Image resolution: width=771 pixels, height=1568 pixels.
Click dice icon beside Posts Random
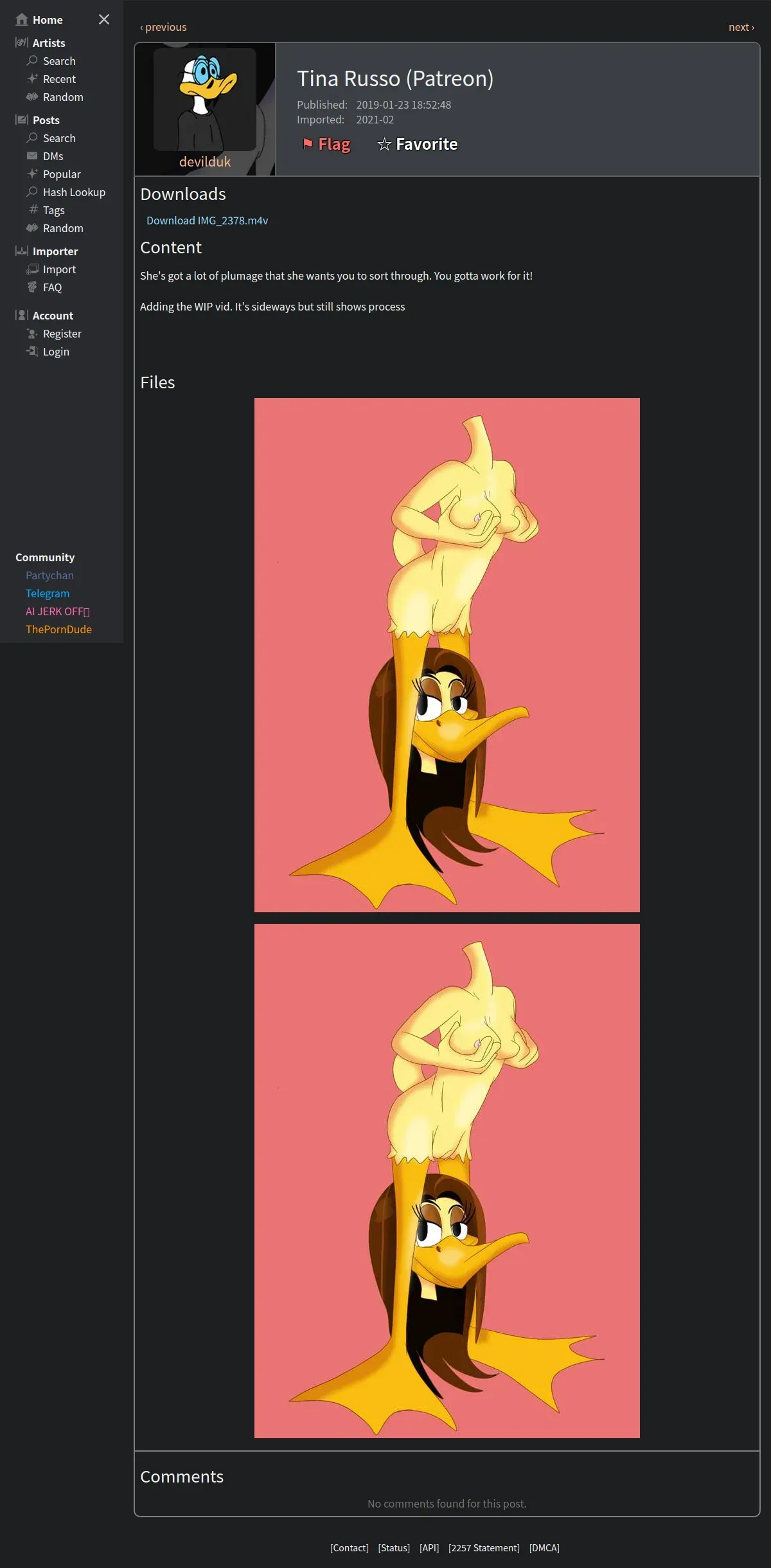point(32,228)
